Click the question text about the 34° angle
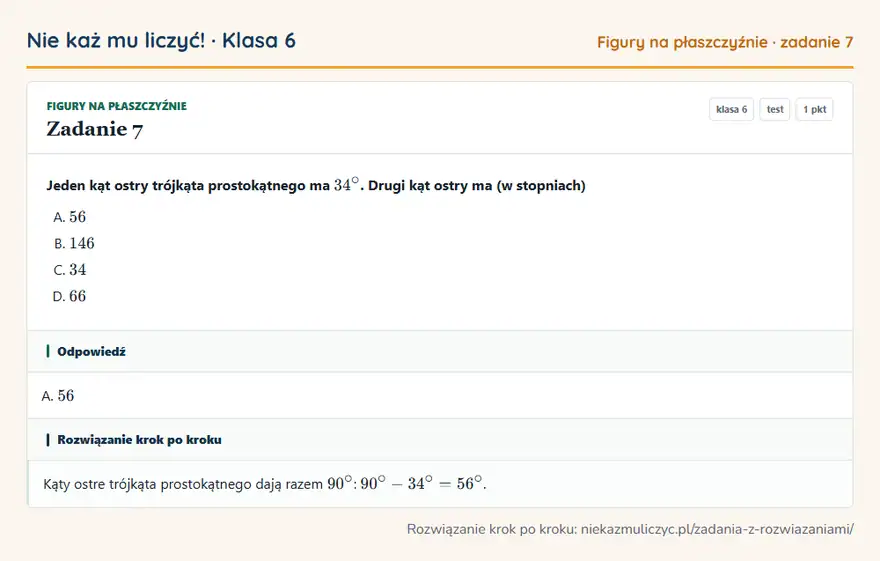Image resolution: width=880 pixels, height=561 pixels. click(x=315, y=185)
